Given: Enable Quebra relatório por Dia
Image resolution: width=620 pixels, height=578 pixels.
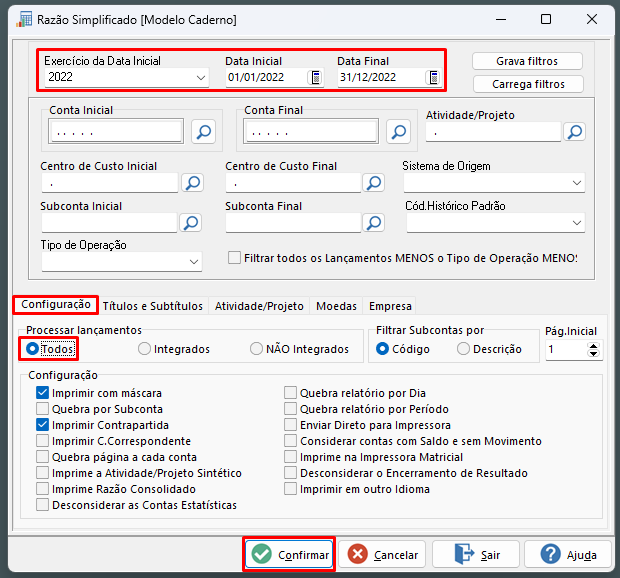Looking at the screenshot, I should point(290,393).
